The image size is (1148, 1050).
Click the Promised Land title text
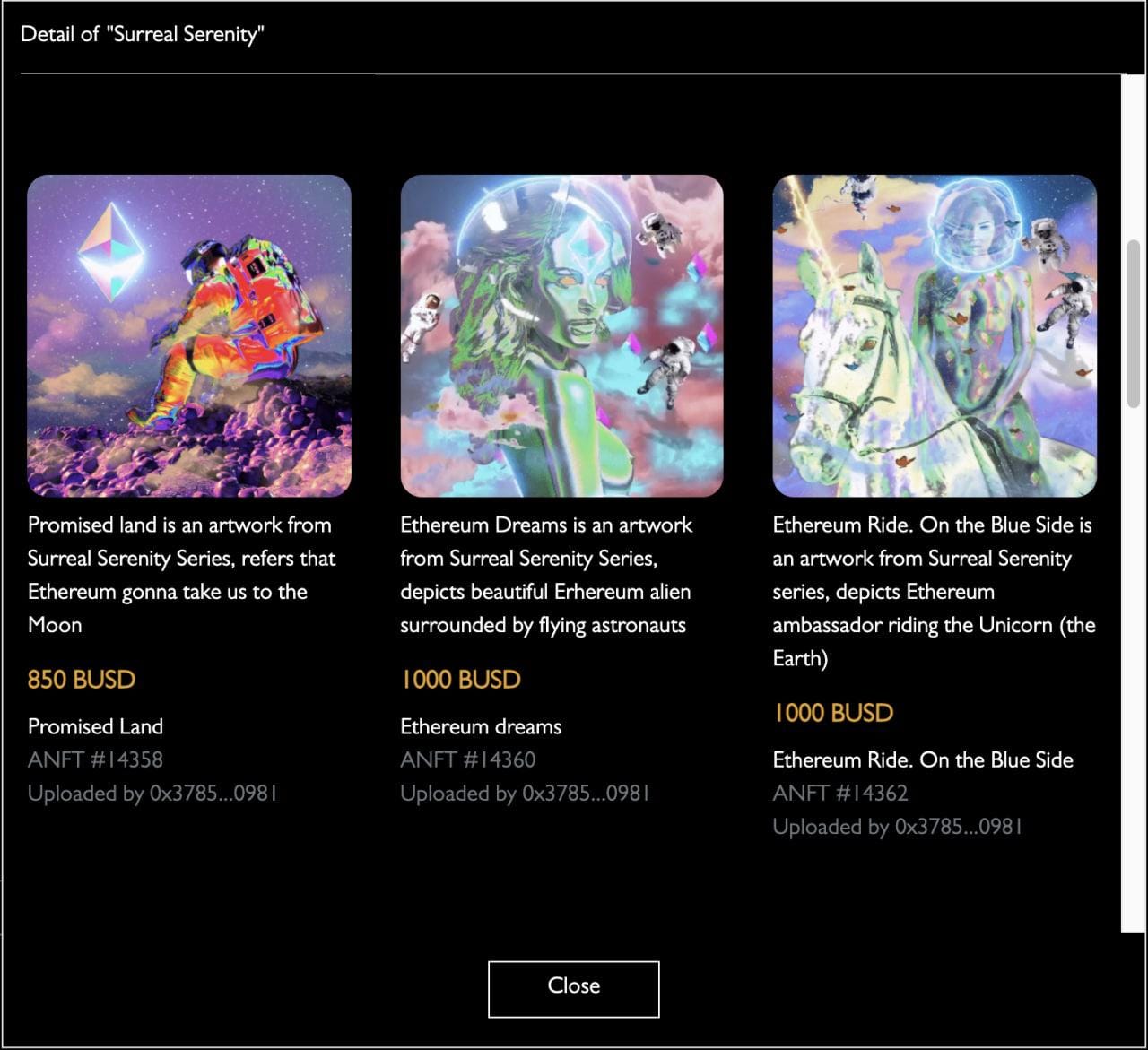pyautogui.click(x=96, y=726)
